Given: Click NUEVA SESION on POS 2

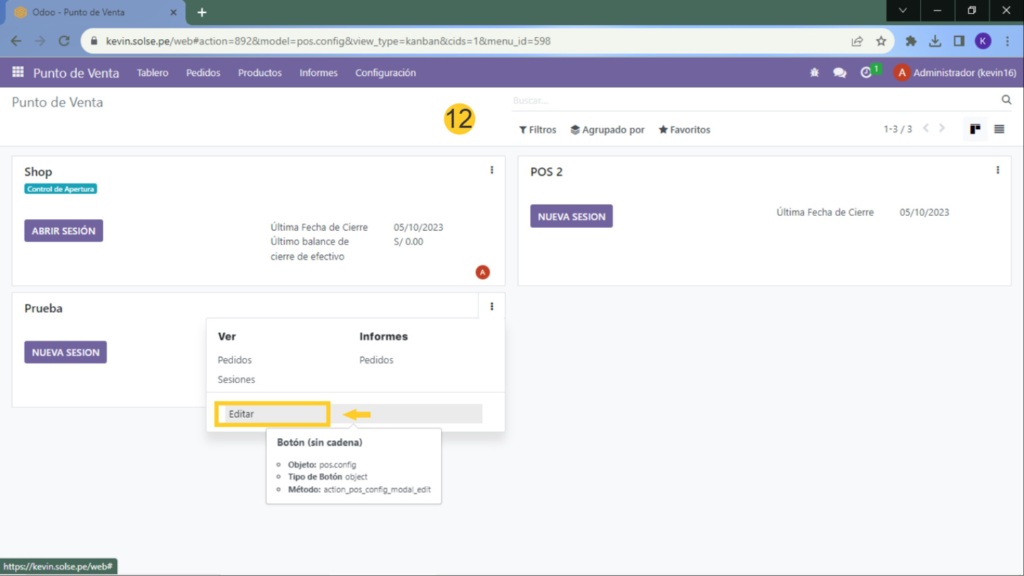Looking at the screenshot, I should tap(571, 216).
